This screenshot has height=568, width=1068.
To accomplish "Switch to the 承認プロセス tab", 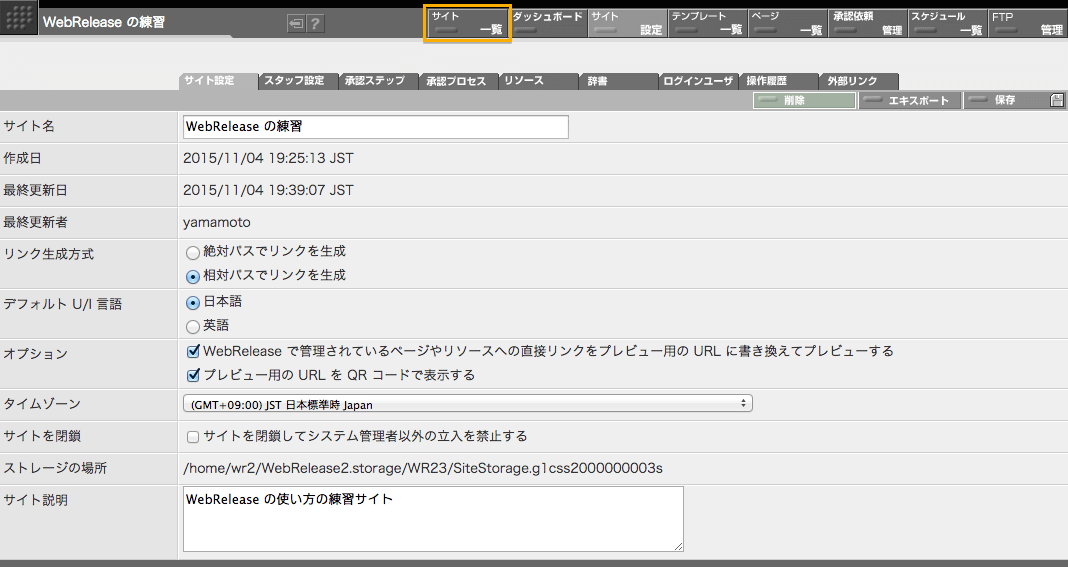I will click(458, 80).
